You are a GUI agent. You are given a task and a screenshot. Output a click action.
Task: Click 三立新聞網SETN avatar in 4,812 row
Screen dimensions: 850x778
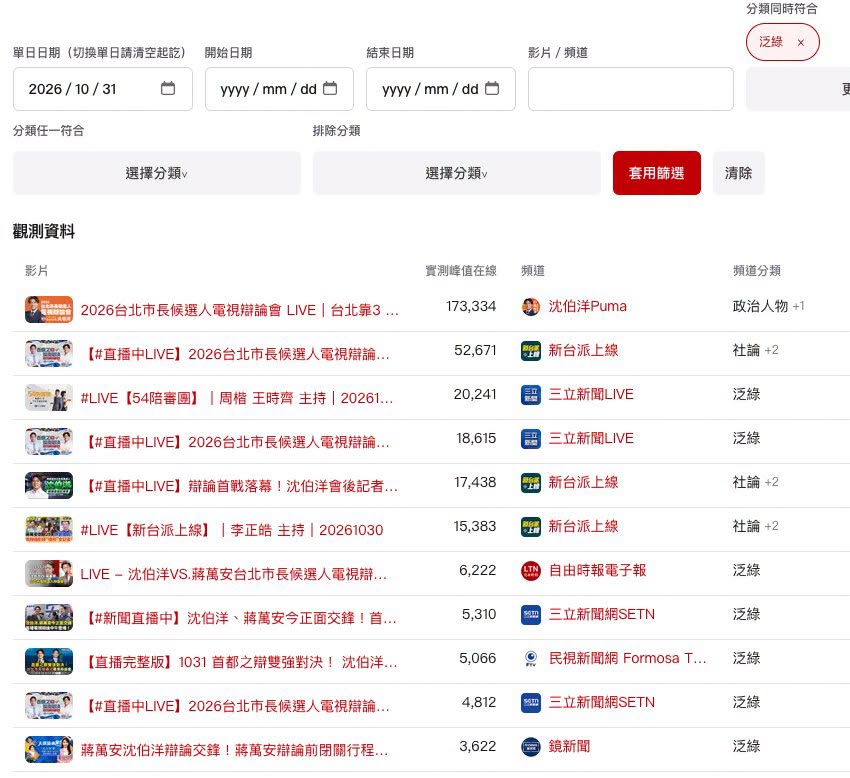click(531, 703)
